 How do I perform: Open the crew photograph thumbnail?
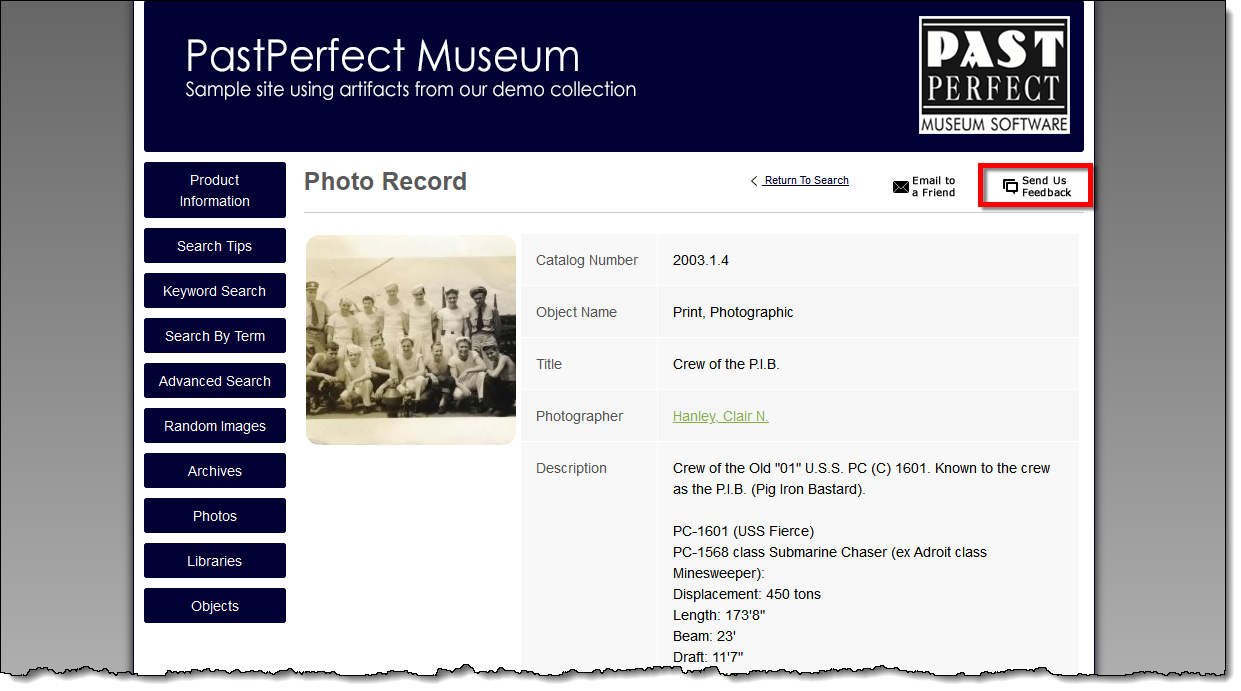click(411, 340)
